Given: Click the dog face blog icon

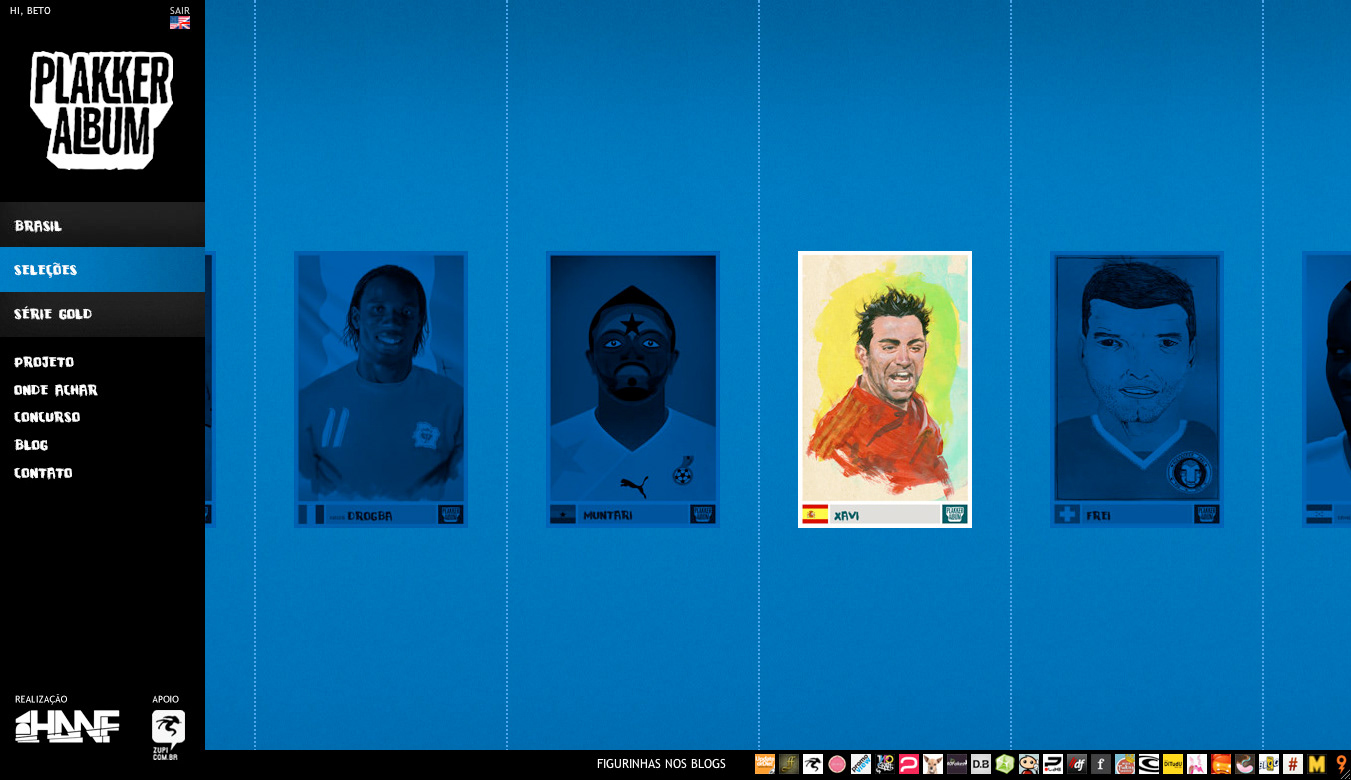Looking at the screenshot, I should click(933, 764).
